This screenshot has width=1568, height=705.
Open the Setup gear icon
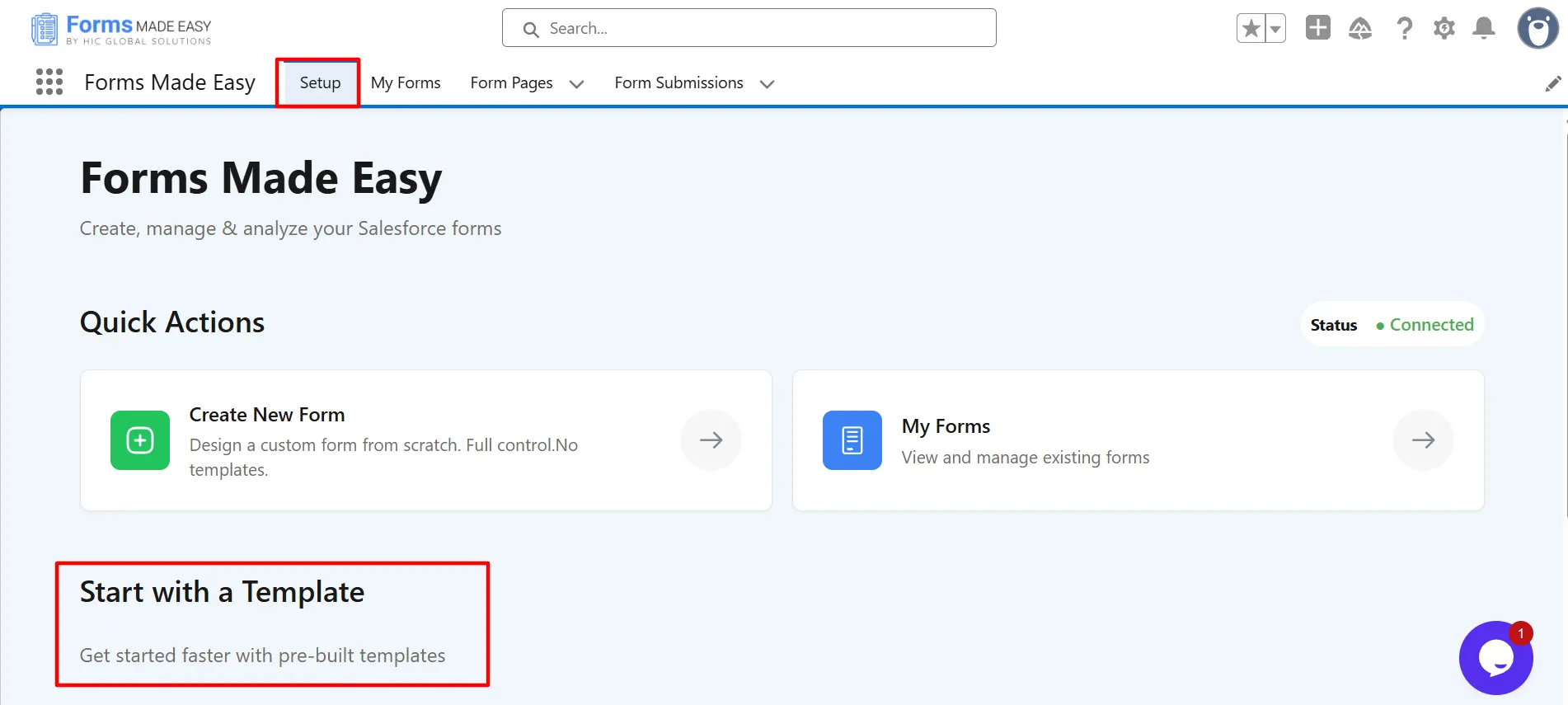click(1444, 29)
